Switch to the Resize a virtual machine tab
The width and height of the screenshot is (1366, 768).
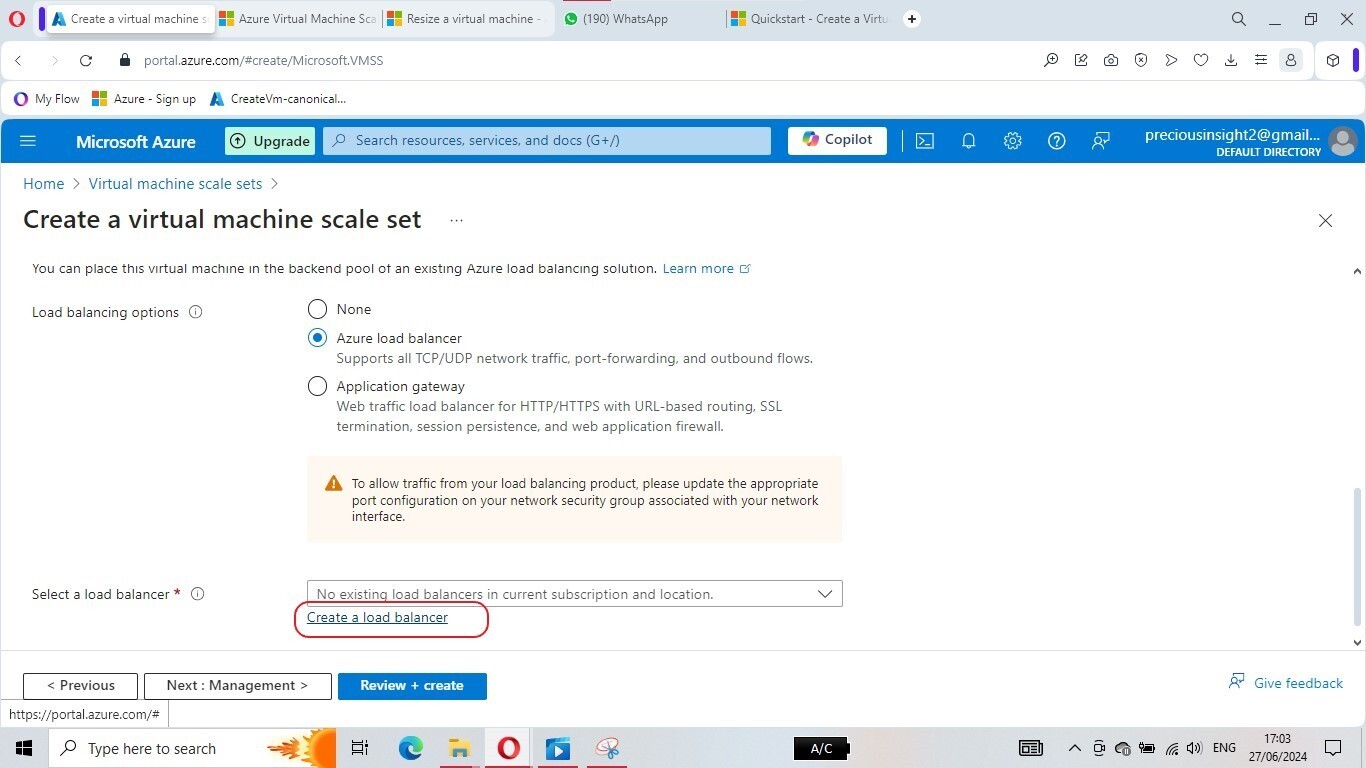pyautogui.click(x=465, y=19)
